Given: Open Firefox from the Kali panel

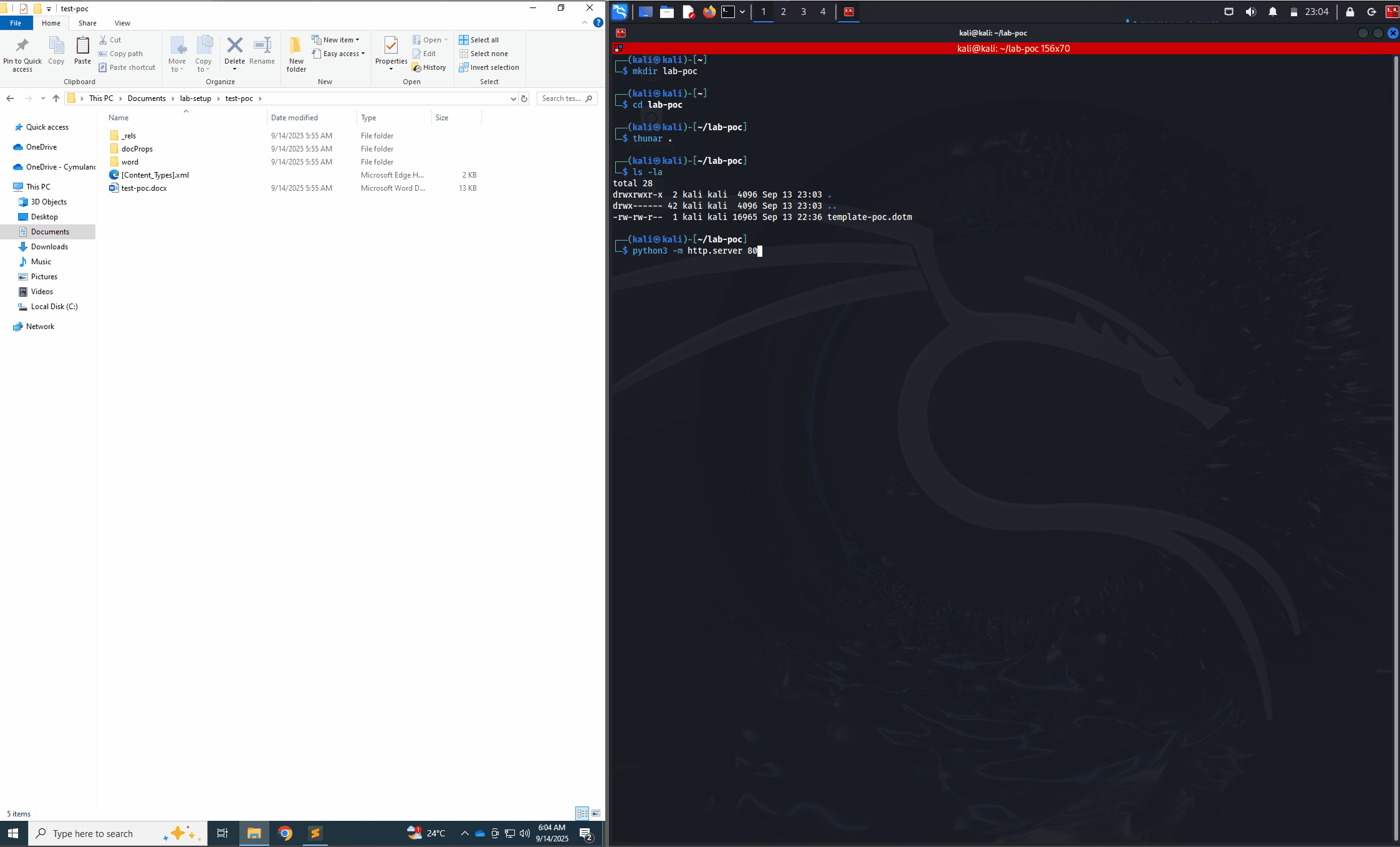Looking at the screenshot, I should (709, 12).
